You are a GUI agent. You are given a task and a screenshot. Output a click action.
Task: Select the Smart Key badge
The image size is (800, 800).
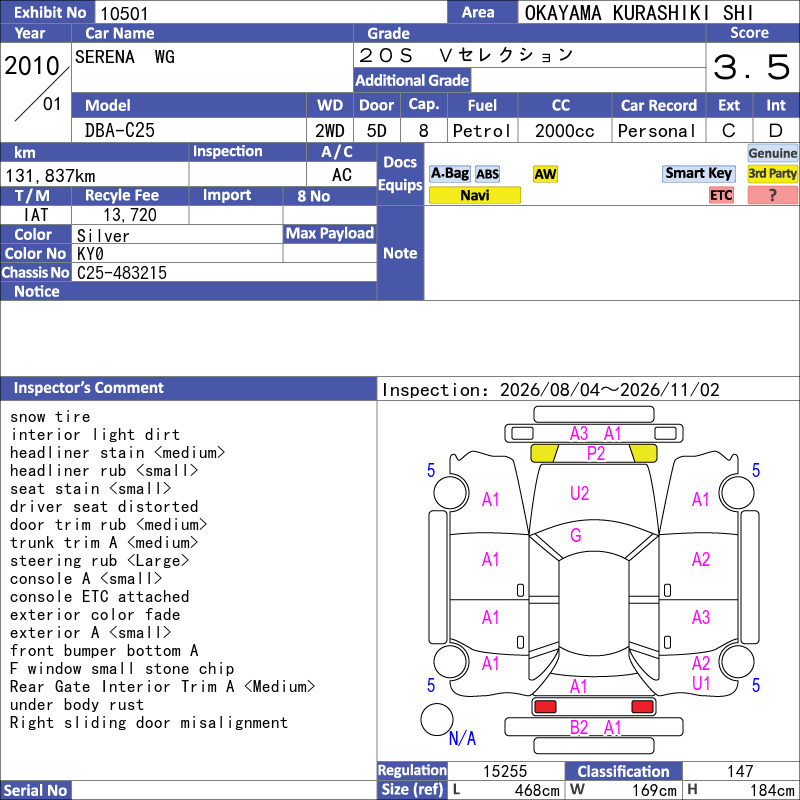pos(698,173)
